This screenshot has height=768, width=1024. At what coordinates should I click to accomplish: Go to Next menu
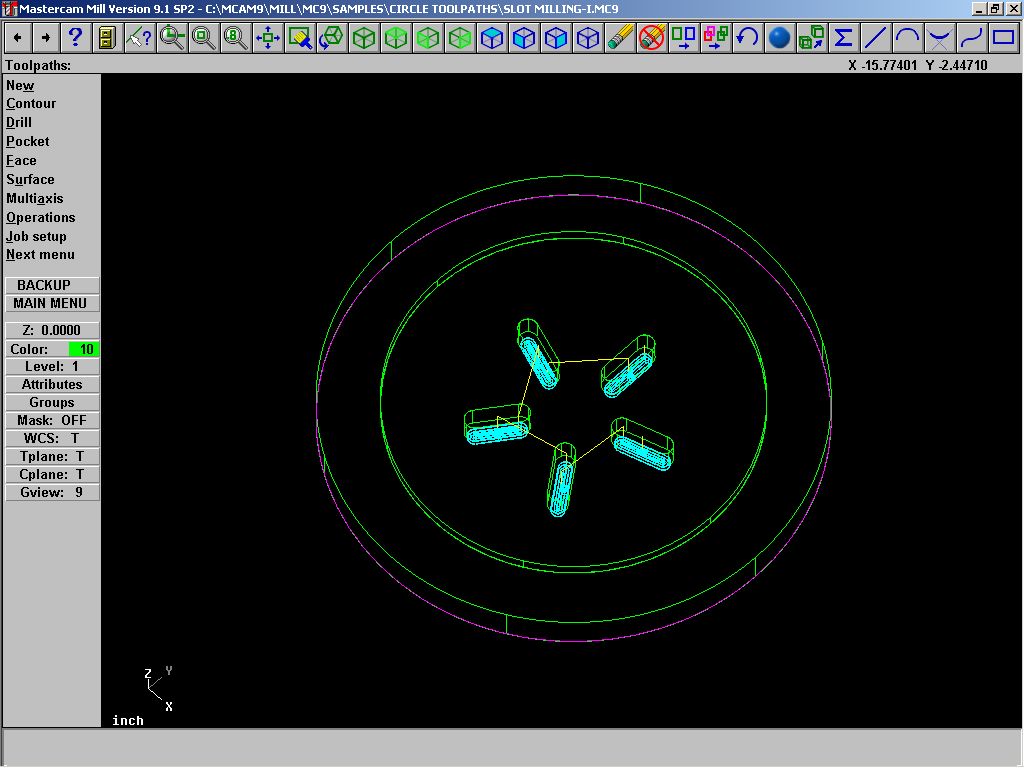40,255
